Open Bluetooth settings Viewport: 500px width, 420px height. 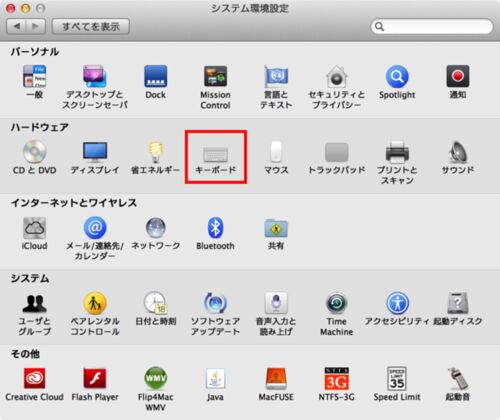[x=215, y=234]
